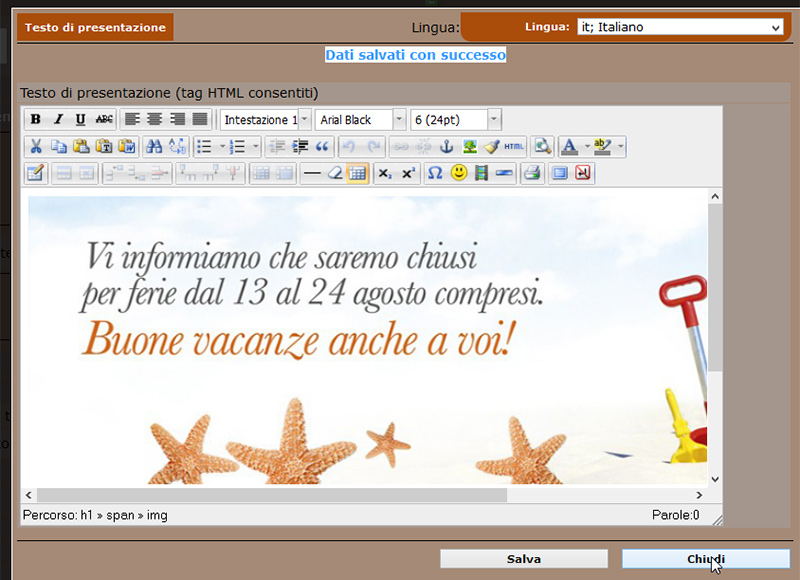This screenshot has width=800, height=580.
Task: Click the Print icon
Action: click(532, 173)
